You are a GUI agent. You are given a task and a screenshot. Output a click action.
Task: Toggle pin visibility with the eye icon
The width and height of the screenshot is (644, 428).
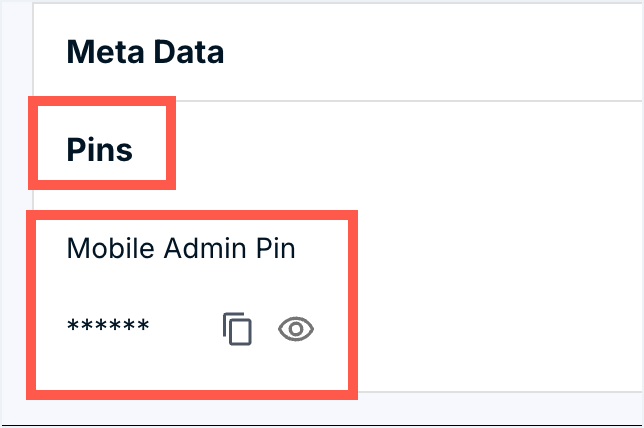point(296,329)
